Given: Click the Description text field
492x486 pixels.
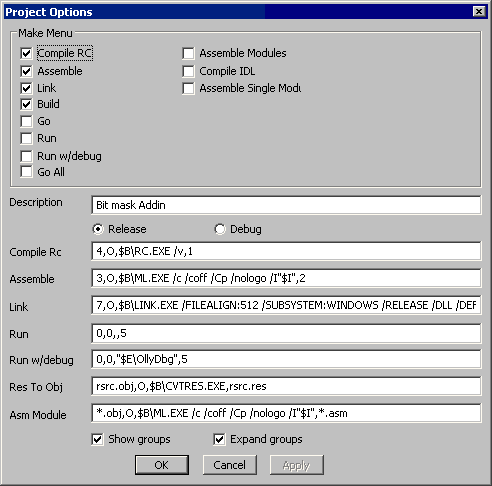Looking at the screenshot, I should [x=286, y=205].
